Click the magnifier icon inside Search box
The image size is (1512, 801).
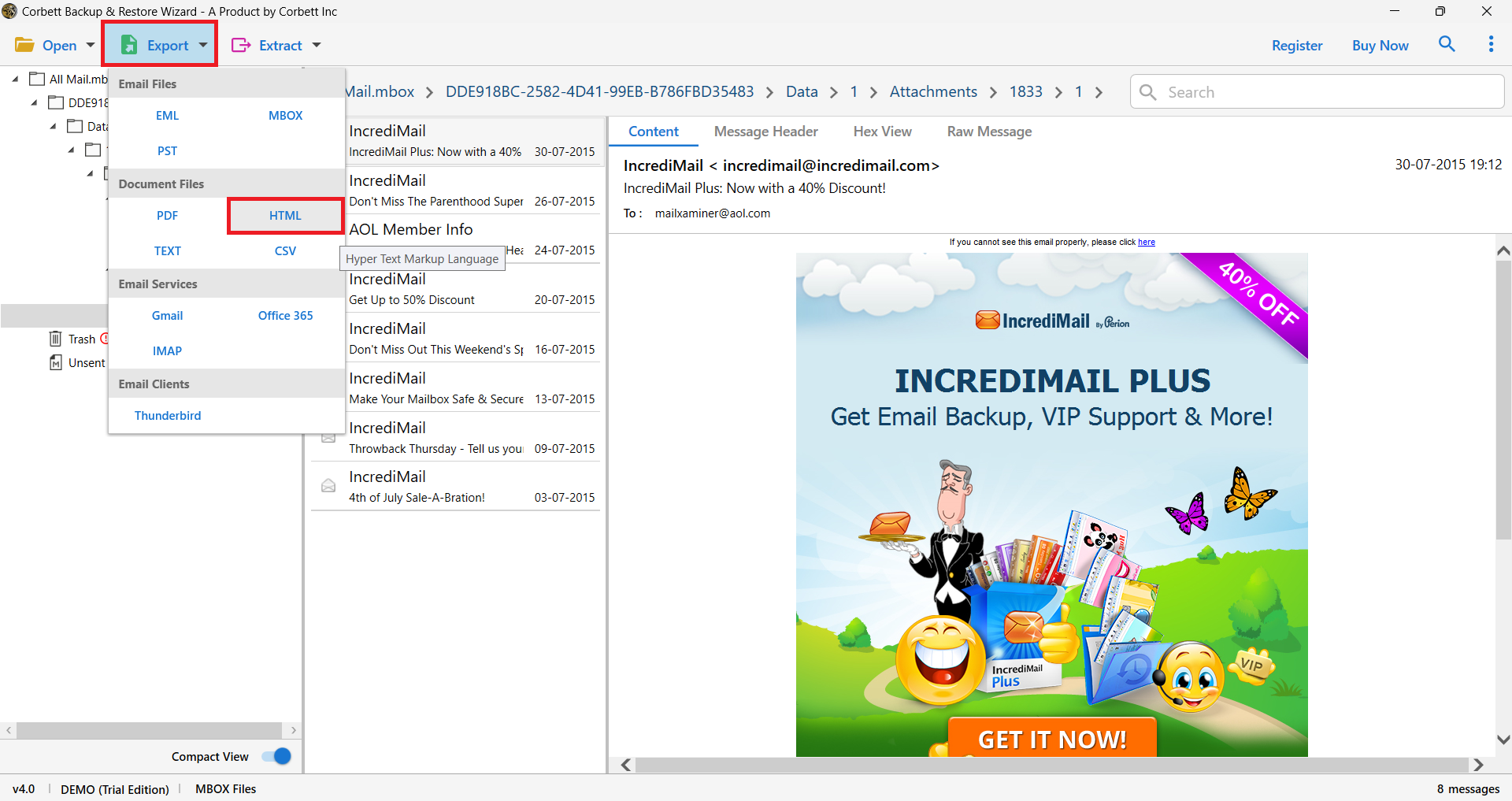[x=1148, y=92]
